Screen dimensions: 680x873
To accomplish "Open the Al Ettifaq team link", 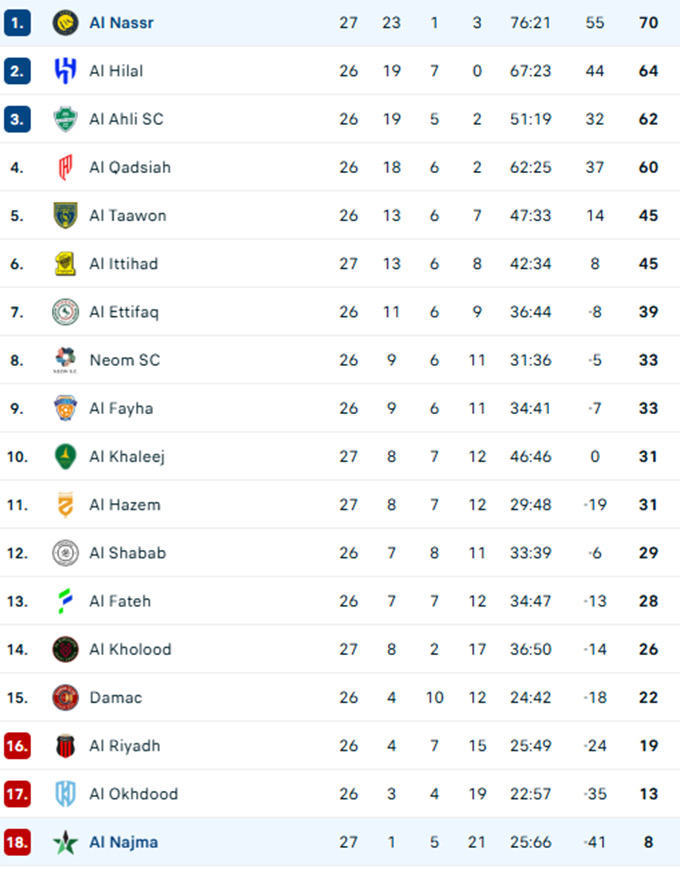I will pyautogui.click(x=123, y=312).
